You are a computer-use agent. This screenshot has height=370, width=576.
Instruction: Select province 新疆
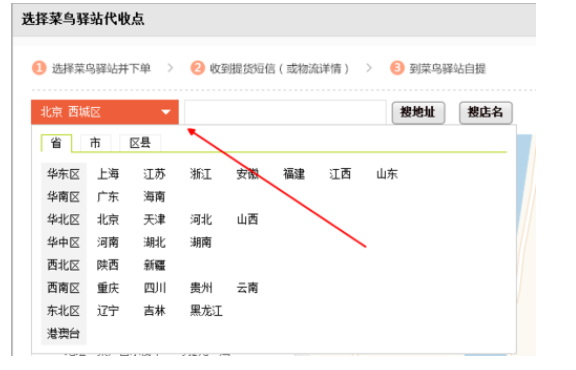click(x=154, y=265)
